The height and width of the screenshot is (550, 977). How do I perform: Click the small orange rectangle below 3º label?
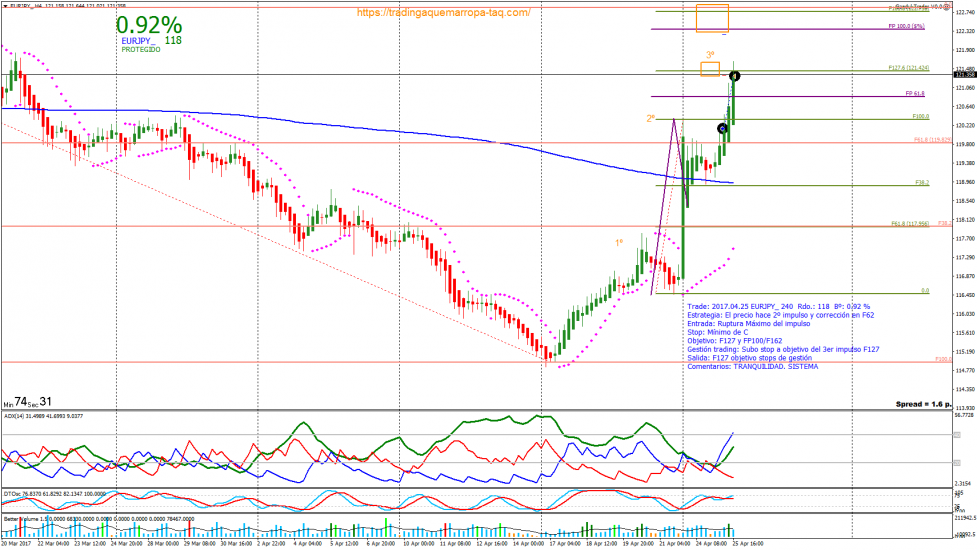click(x=710, y=69)
